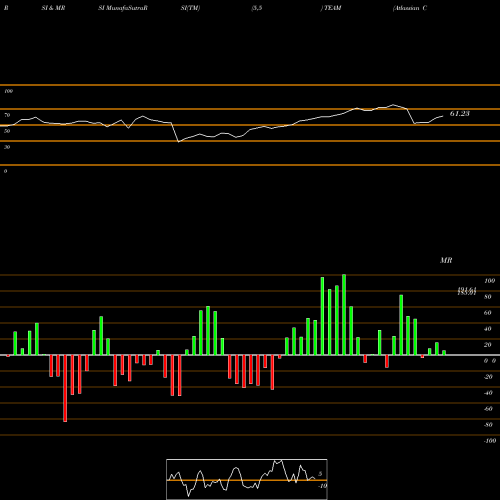Click the MR axis label 60
Image resolution: width=500 pixels, height=500 pixels.
pos(488,313)
